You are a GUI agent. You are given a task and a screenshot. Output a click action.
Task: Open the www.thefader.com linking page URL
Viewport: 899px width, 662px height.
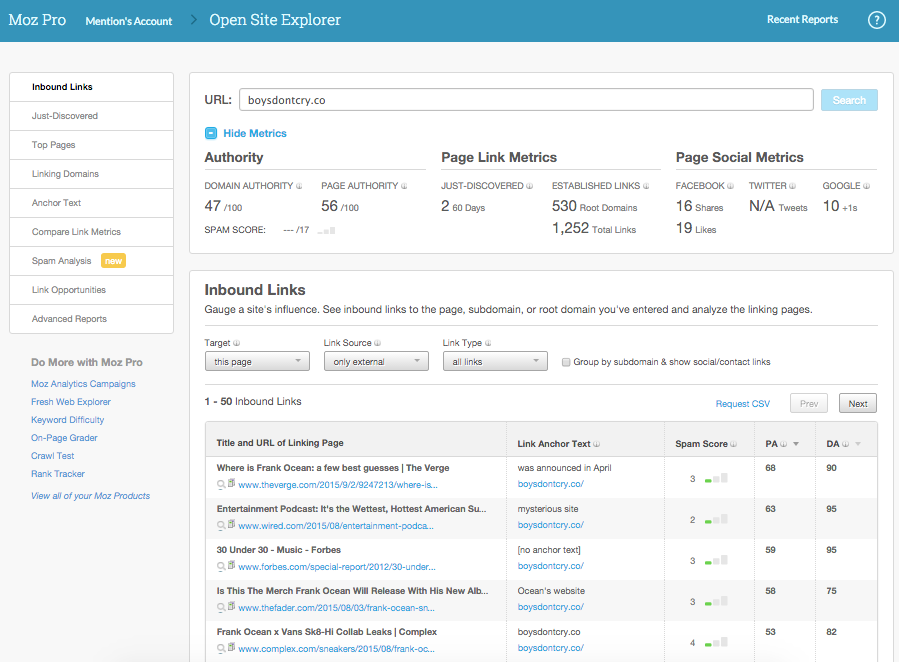coord(337,608)
